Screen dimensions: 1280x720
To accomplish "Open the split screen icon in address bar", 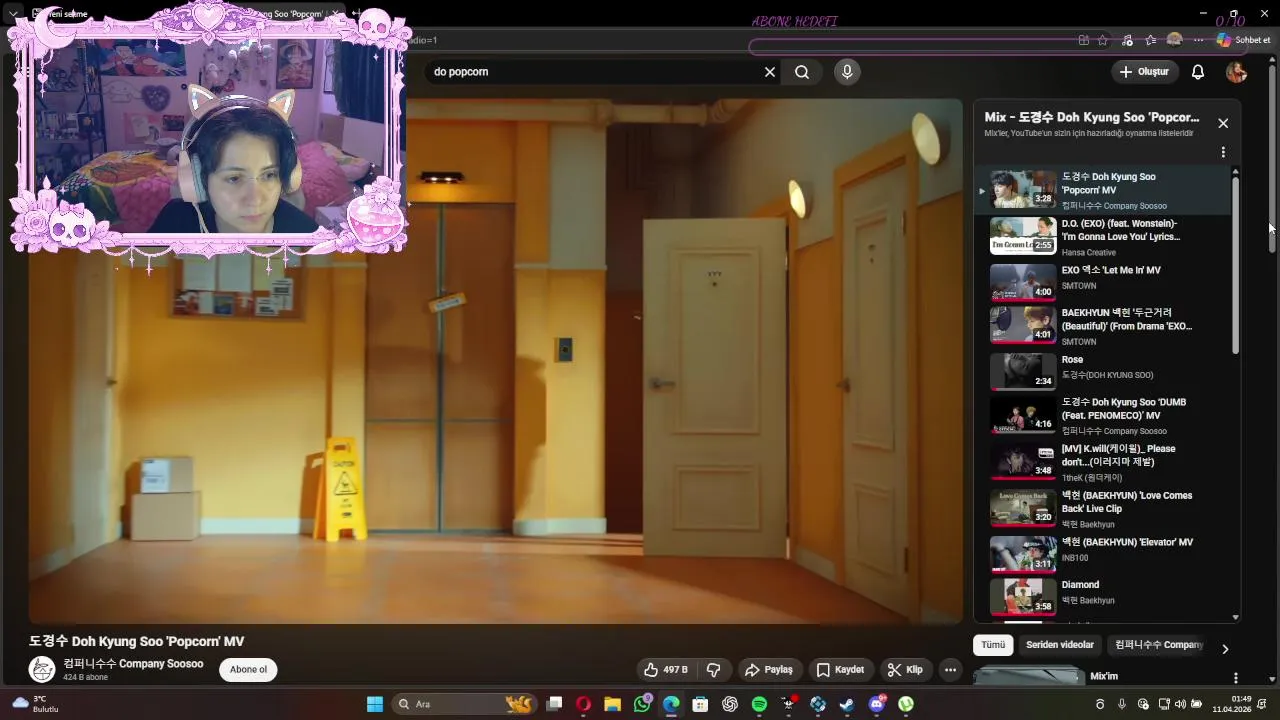I will [x=1084, y=40].
